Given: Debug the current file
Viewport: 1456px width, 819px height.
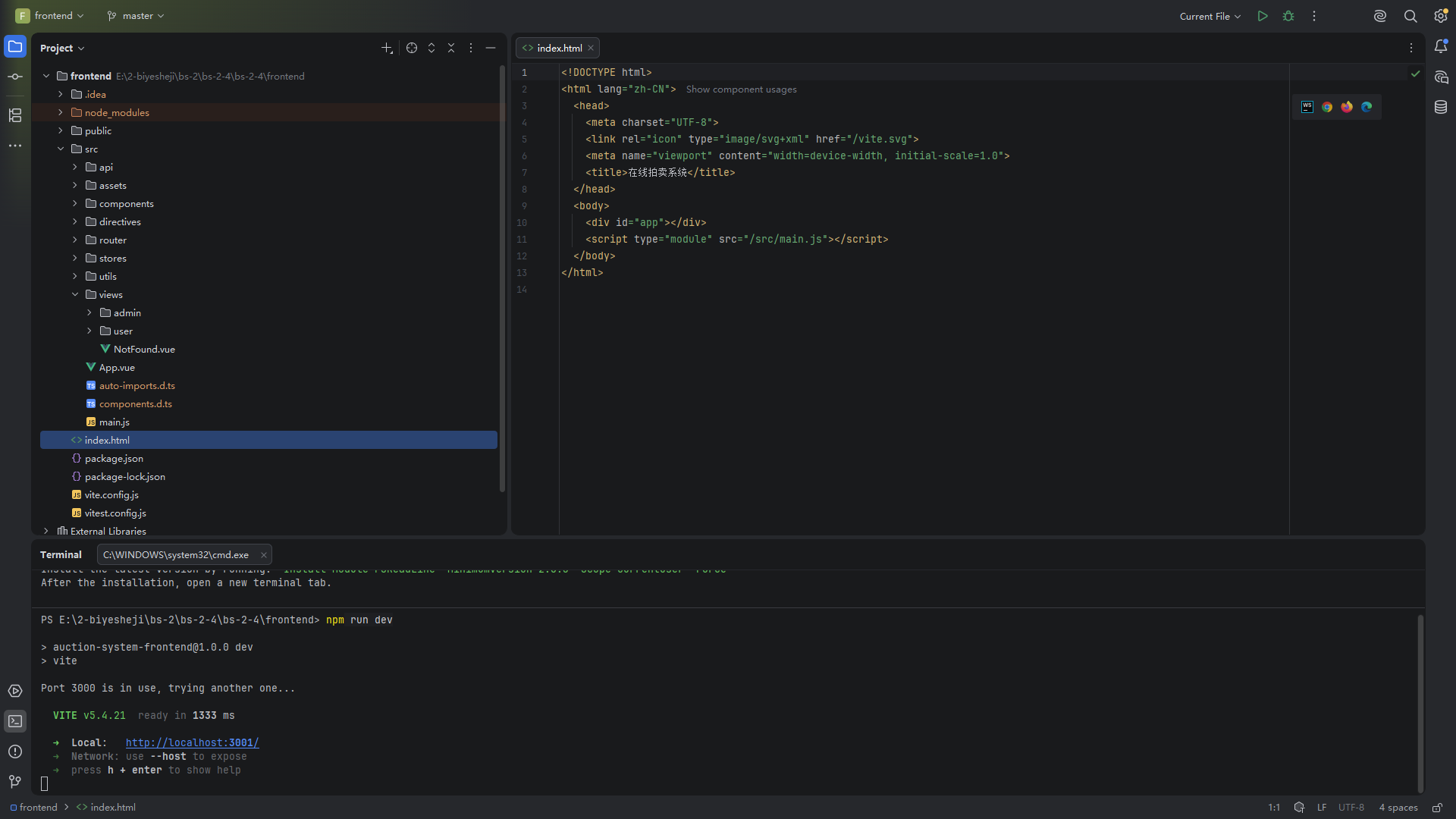Looking at the screenshot, I should (1288, 16).
